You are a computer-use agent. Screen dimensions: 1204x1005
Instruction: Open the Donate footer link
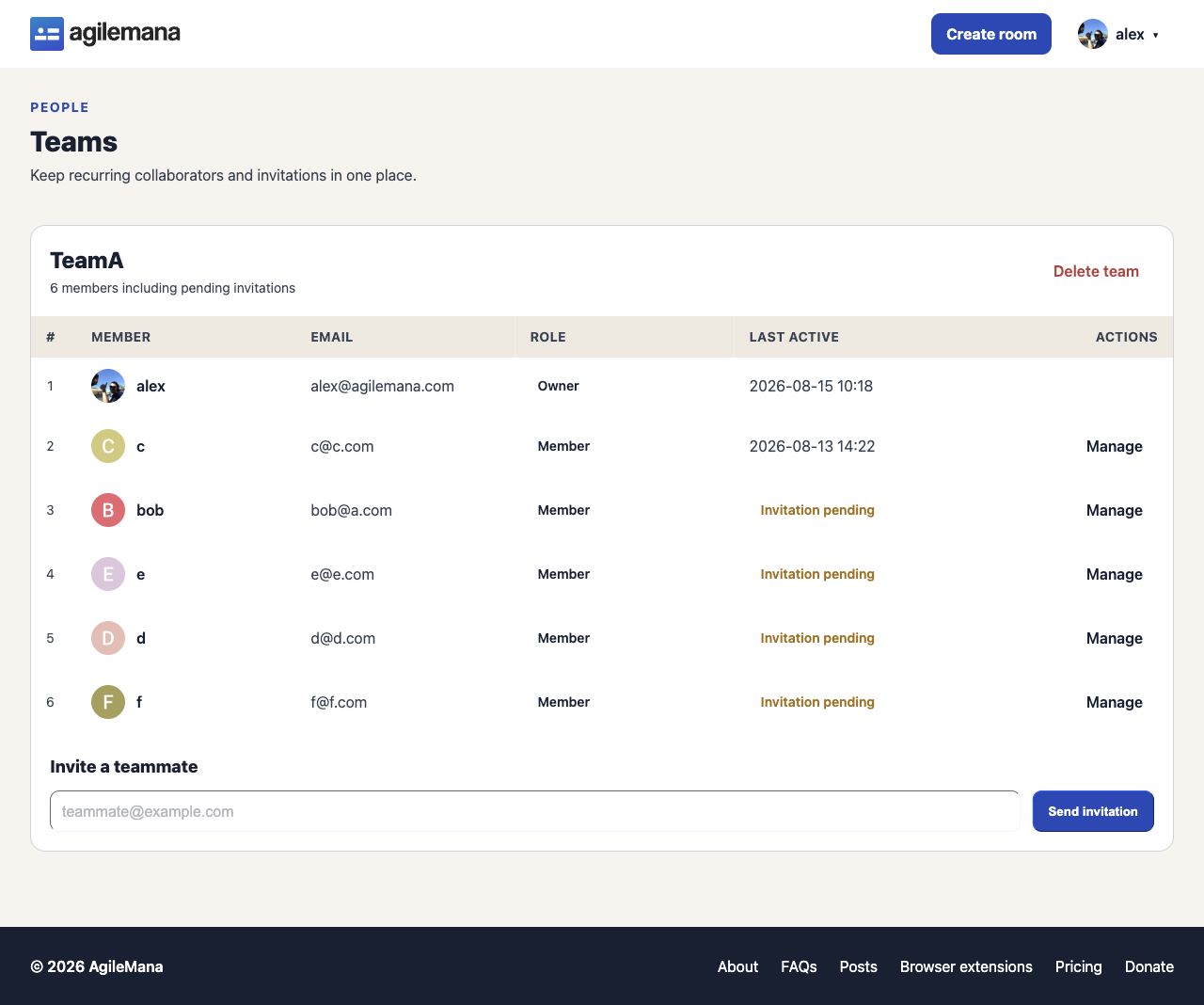[1149, 966]
